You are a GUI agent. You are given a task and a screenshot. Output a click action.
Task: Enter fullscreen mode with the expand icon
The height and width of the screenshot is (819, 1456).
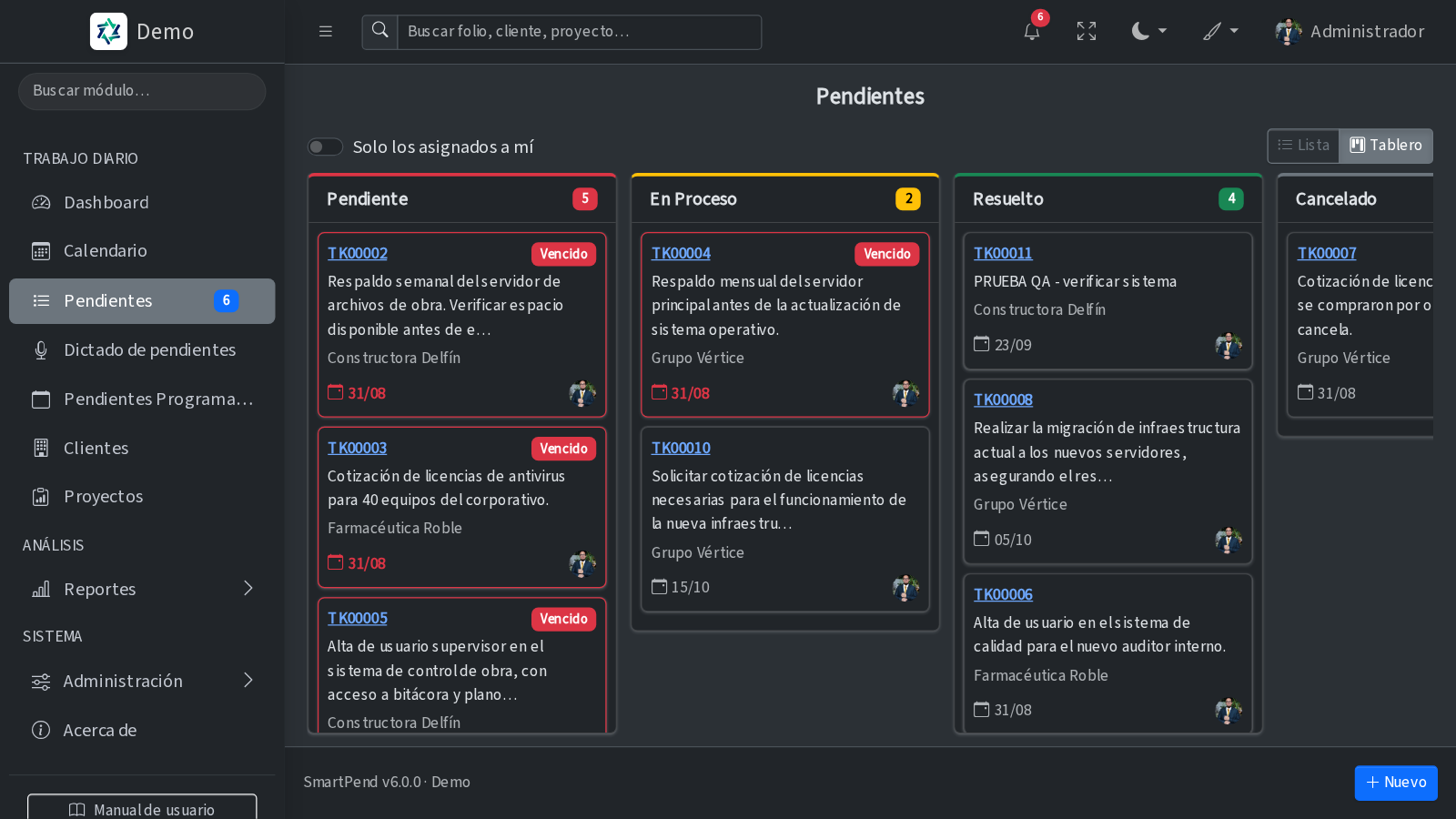coord(1087,32)
